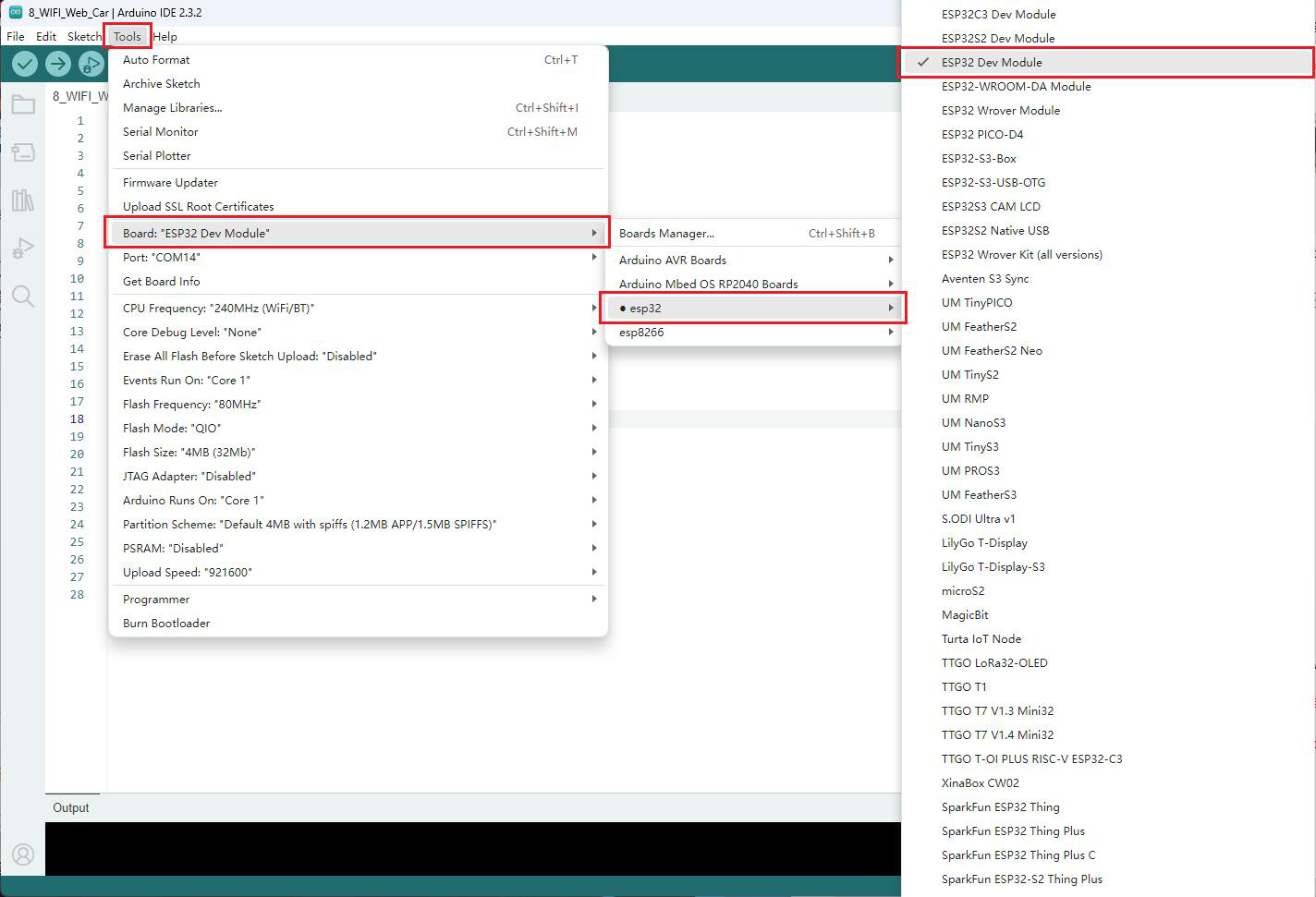Screen dimensions: 1316x897
Task: Select ESP32-WROOM-DA Module board
Action: coord(1106,86)
